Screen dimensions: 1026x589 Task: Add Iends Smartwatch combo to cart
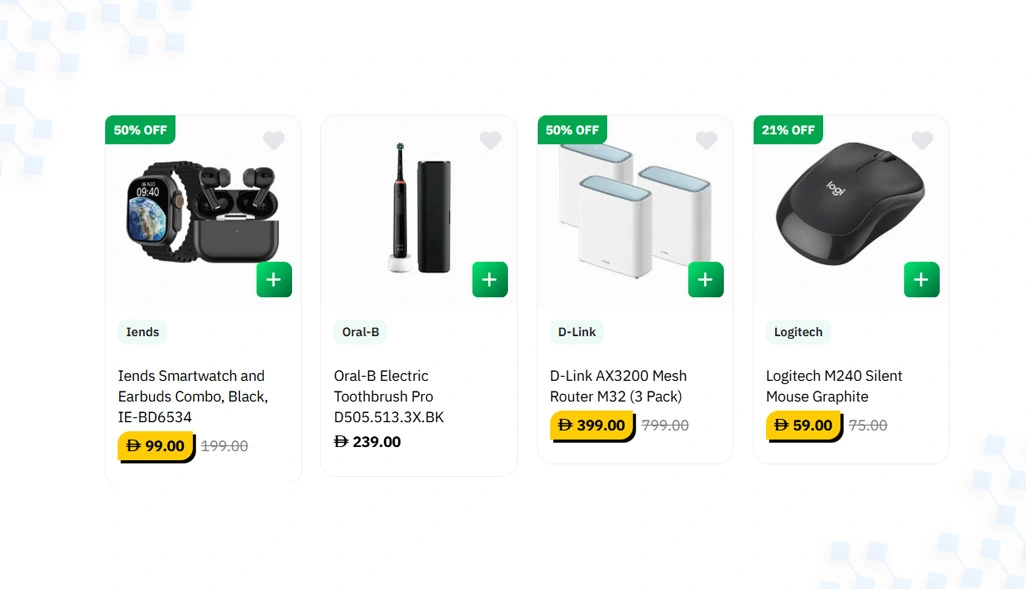tap(274, 279)
